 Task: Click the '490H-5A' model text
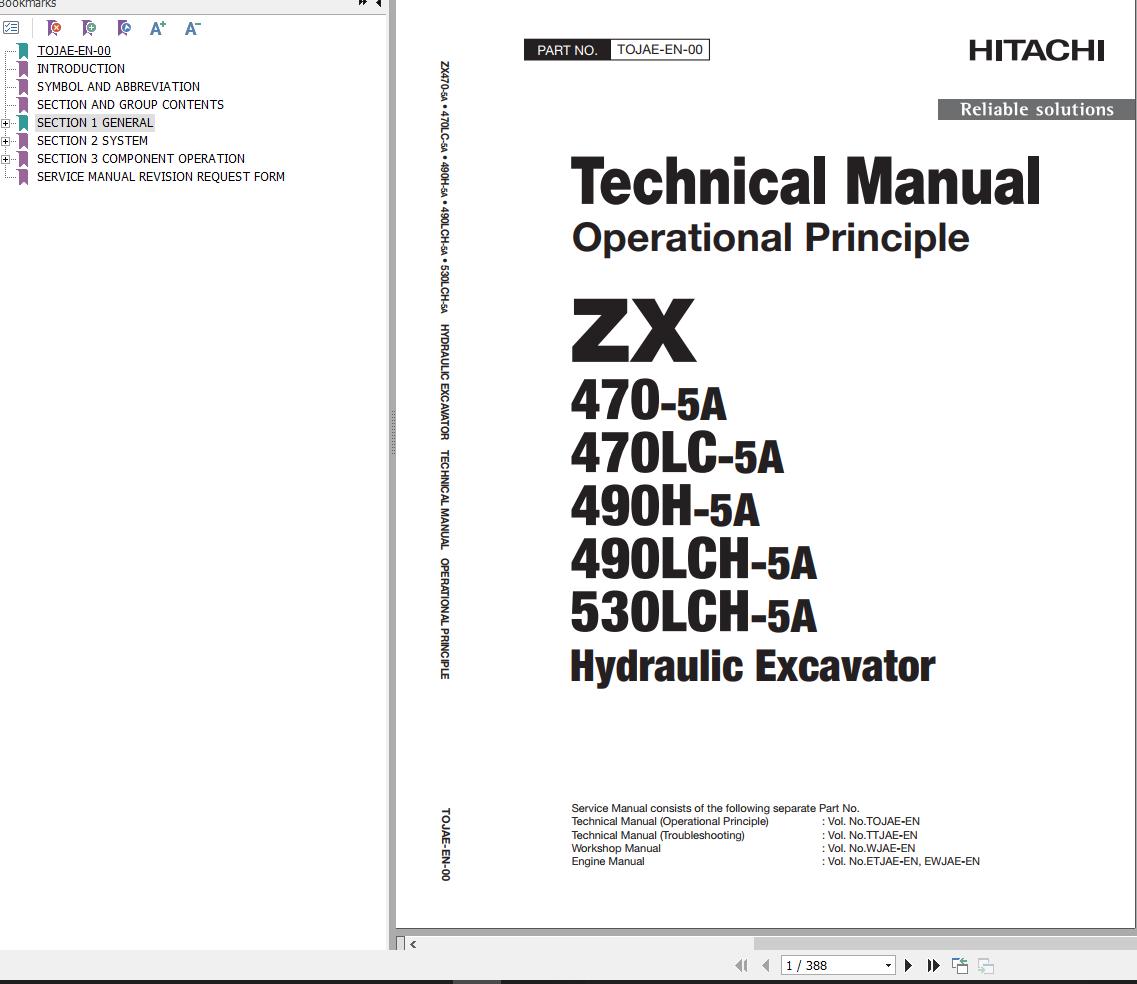665,506
